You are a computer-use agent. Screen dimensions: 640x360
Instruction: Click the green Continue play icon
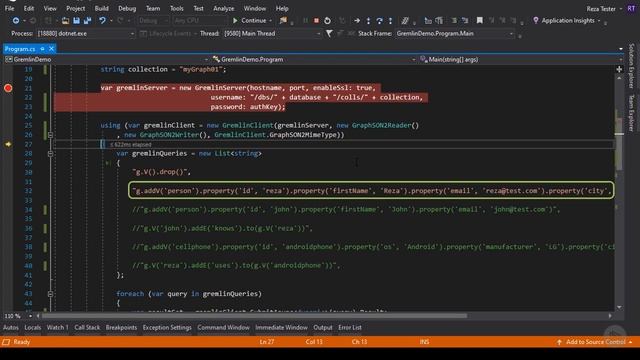pyautogui.click(x=235, y=20)
